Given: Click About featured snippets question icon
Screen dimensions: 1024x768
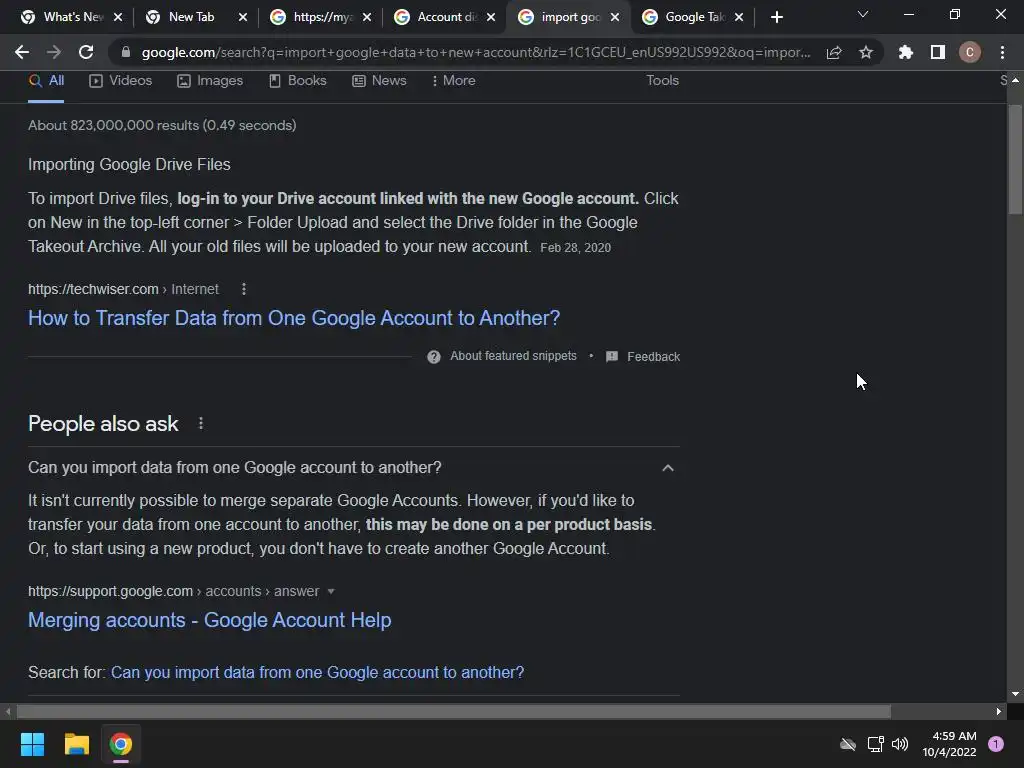Looking at the screenshot, I should (x=434, y=357).
